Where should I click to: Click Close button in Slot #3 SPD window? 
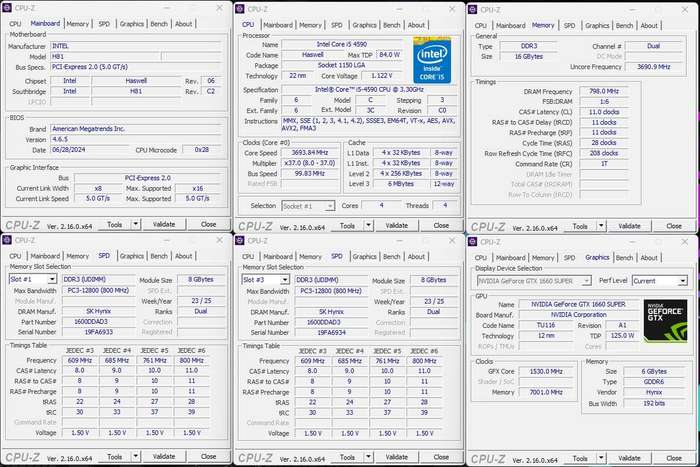click(442, 457)
